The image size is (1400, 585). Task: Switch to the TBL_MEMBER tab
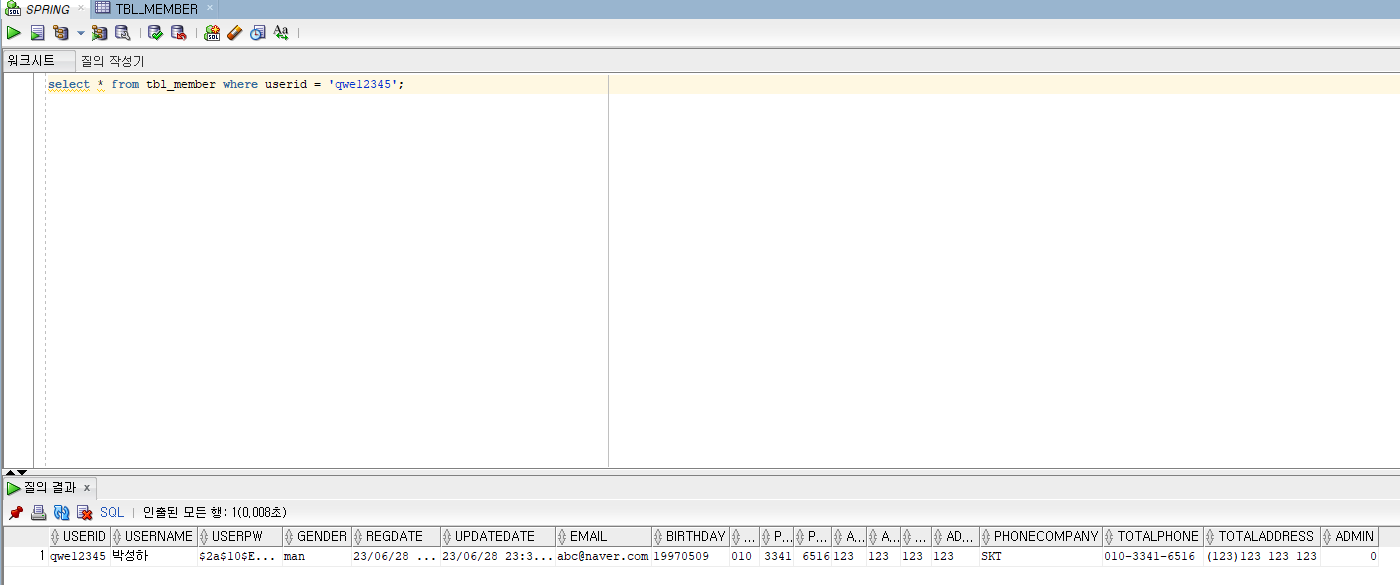(x=156, y=9)
